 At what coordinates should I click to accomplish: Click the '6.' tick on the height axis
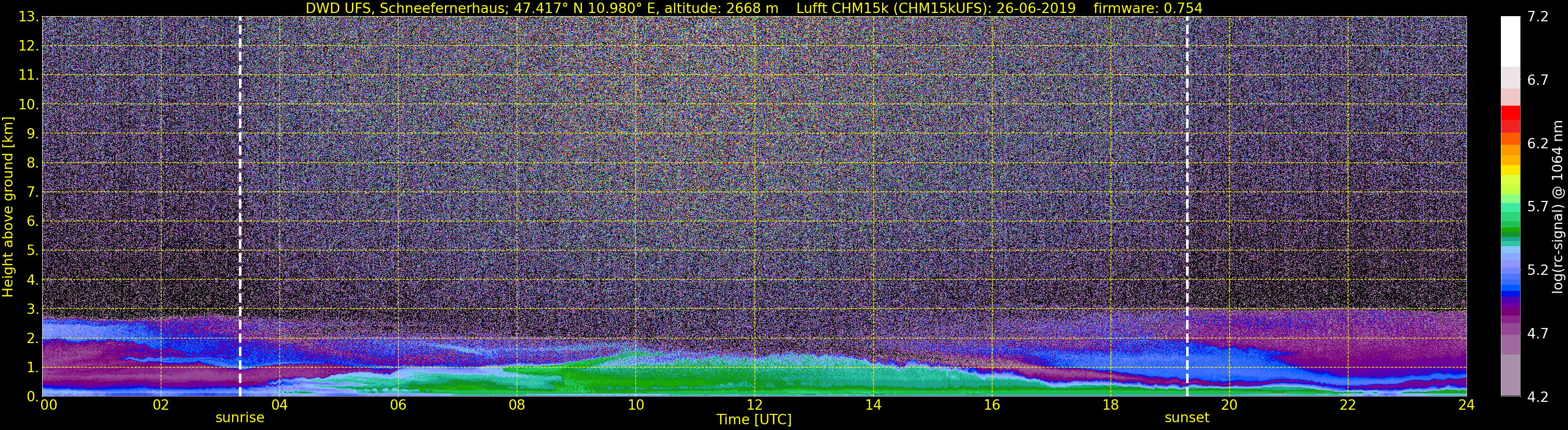pyautogui.click(x=33, y=221)
